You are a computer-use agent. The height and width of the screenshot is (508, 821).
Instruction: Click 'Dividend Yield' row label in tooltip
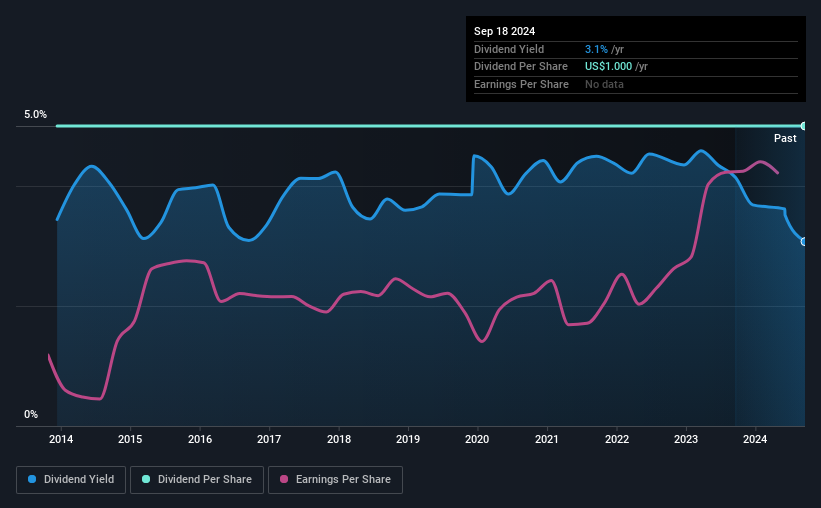point(509,49)
